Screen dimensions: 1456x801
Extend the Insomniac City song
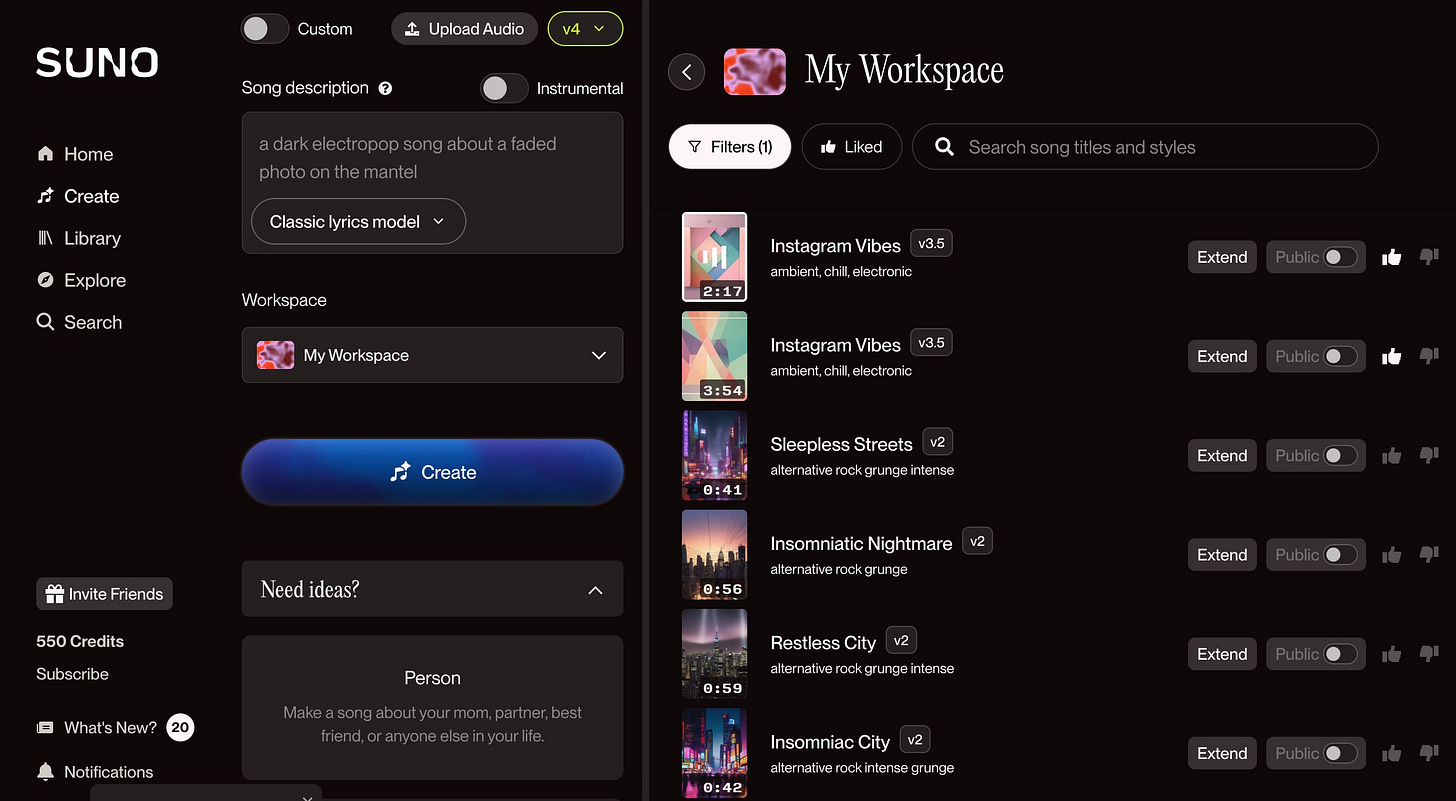[x=1222, y=753]
